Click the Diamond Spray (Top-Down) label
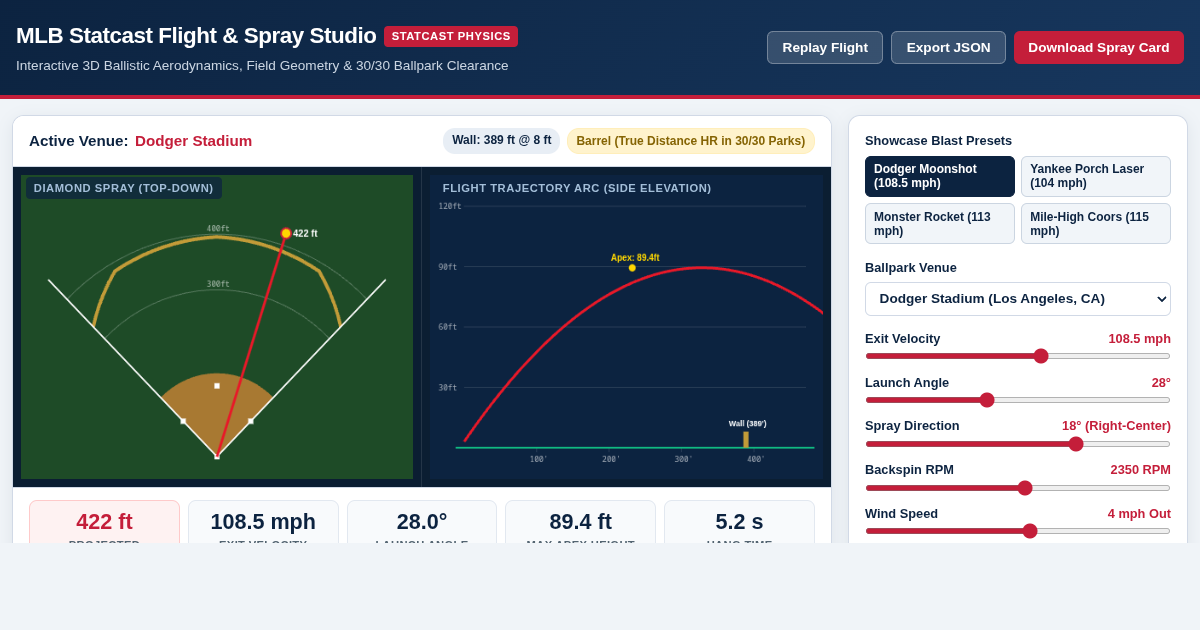1200x630 pixels. pyautogui.click(x=124, y=188)
